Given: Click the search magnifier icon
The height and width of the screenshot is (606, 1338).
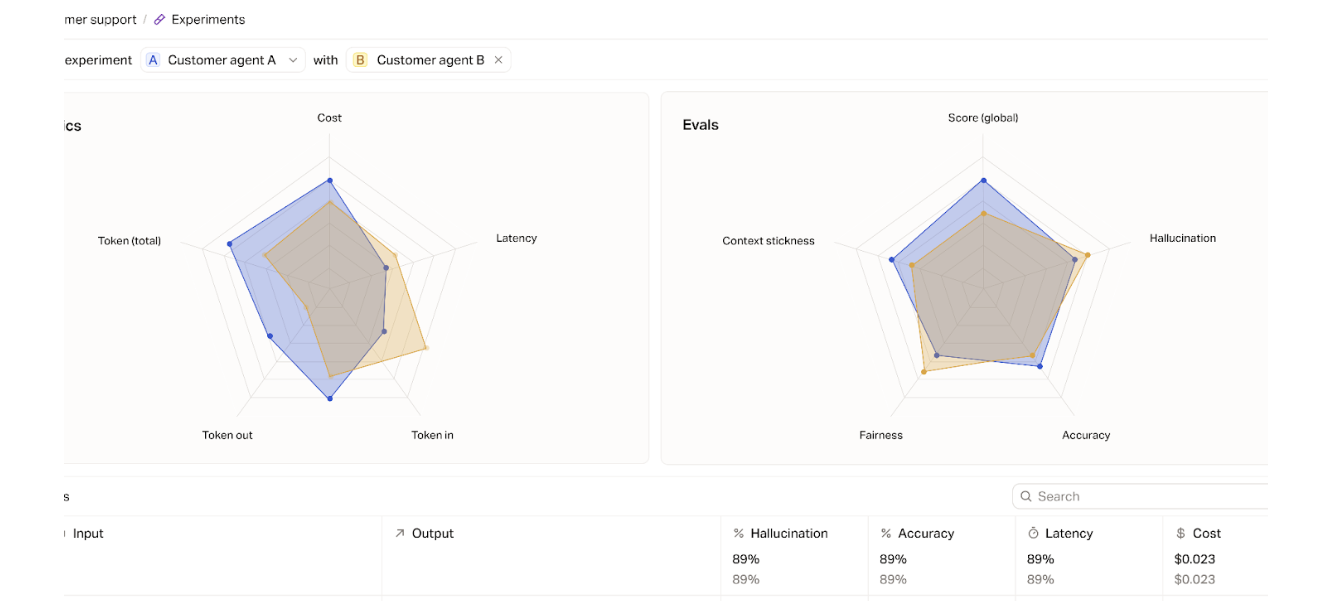Looking at the screenshot, I should point(1026,496).
